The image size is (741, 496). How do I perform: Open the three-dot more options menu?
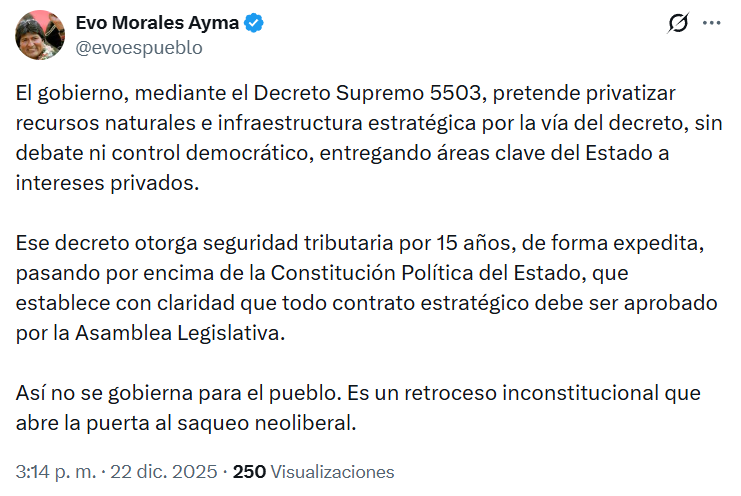pos(711,22)
